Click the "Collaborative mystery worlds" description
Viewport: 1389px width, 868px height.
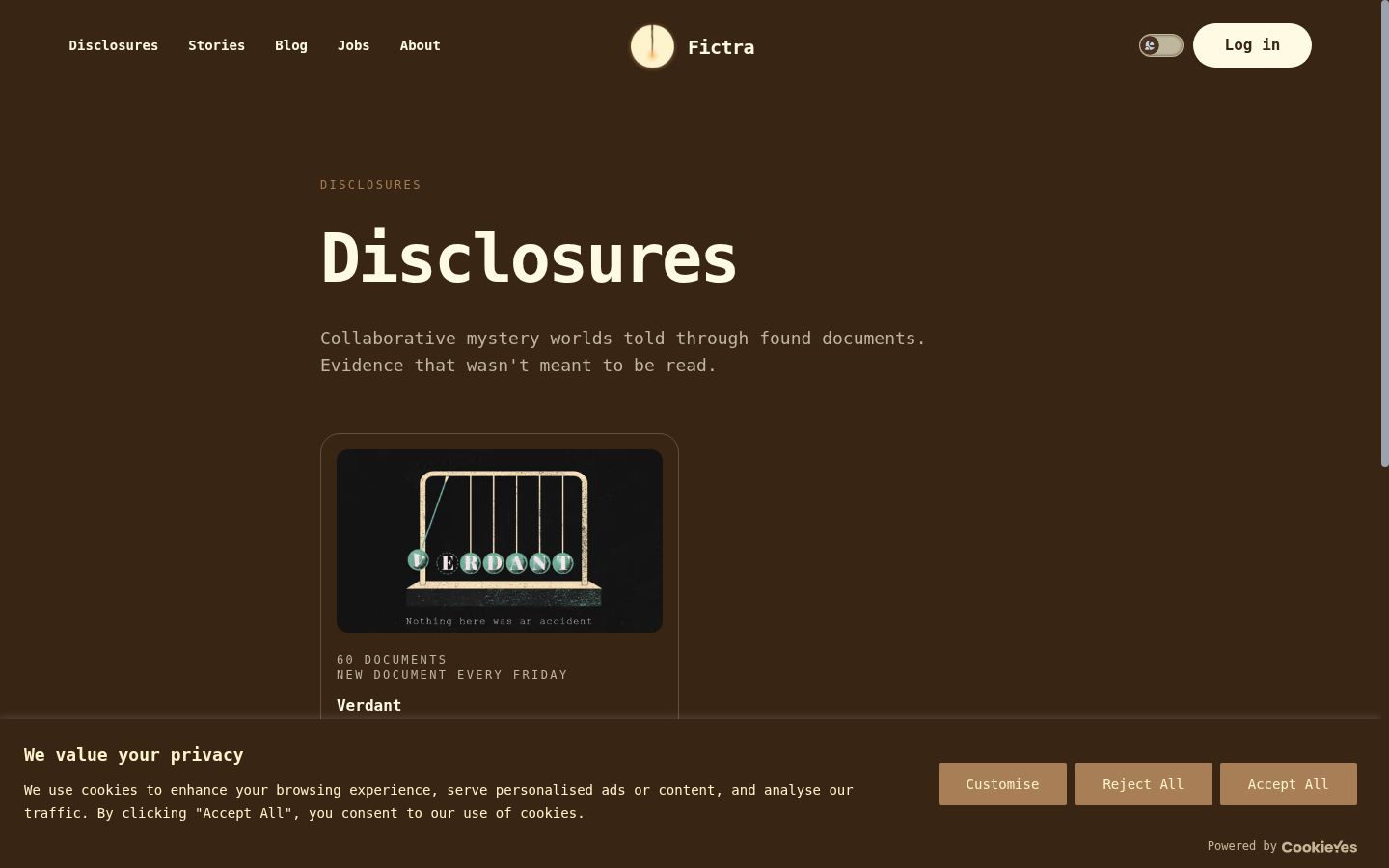[623, 352]
